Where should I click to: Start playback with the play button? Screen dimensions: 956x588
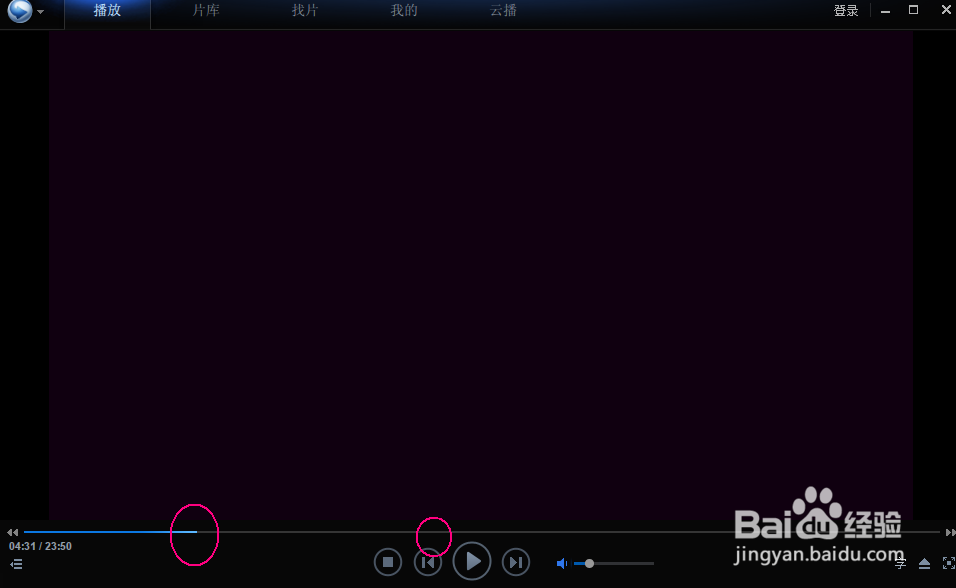pos(472,561)
